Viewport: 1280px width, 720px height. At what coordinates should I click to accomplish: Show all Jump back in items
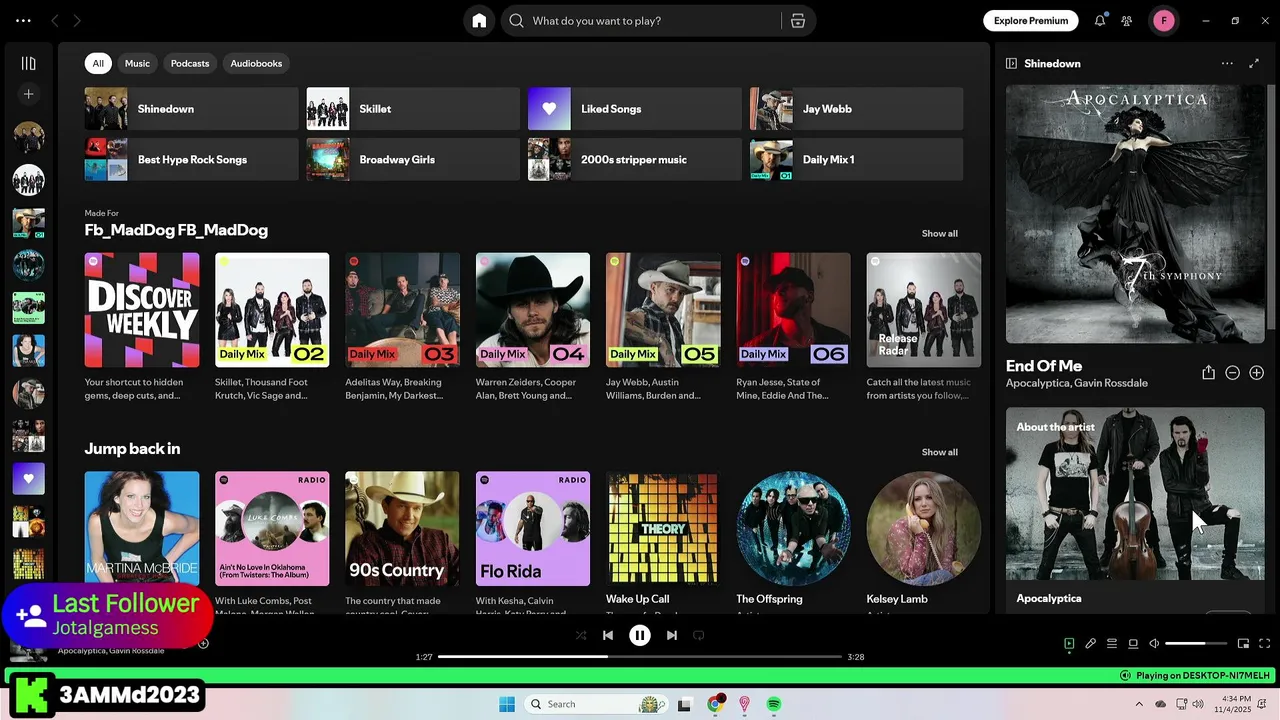(x=939, y=452)
